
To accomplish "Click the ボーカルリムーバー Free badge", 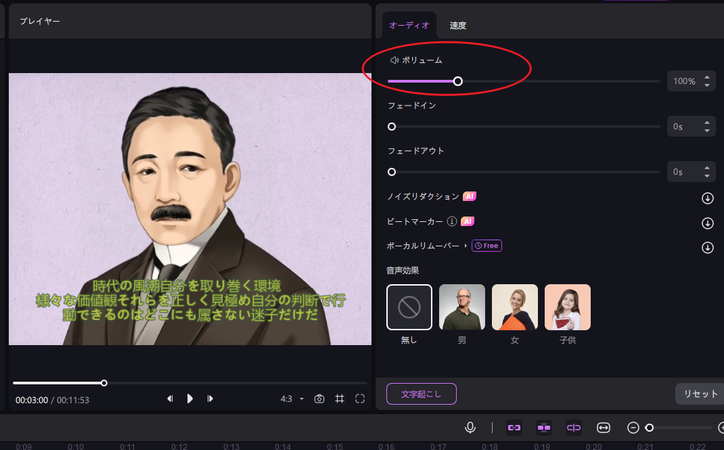I will (487, 246).
